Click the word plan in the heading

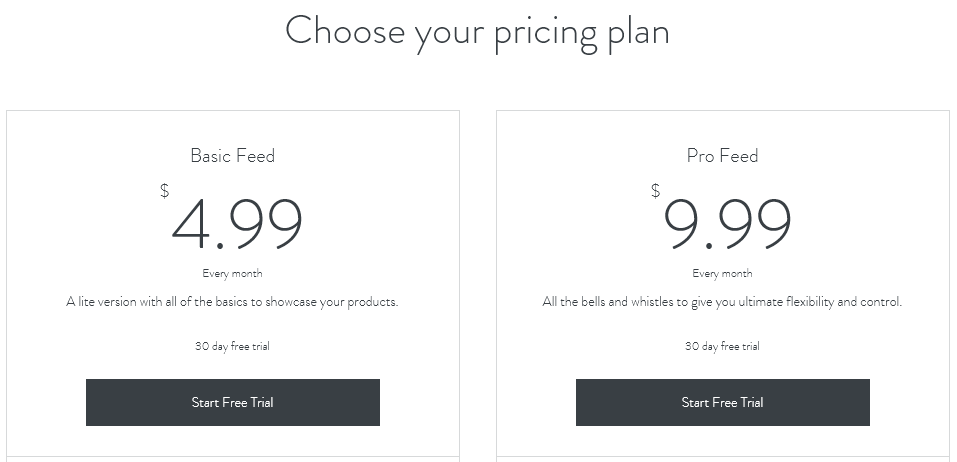click(639, 34)
